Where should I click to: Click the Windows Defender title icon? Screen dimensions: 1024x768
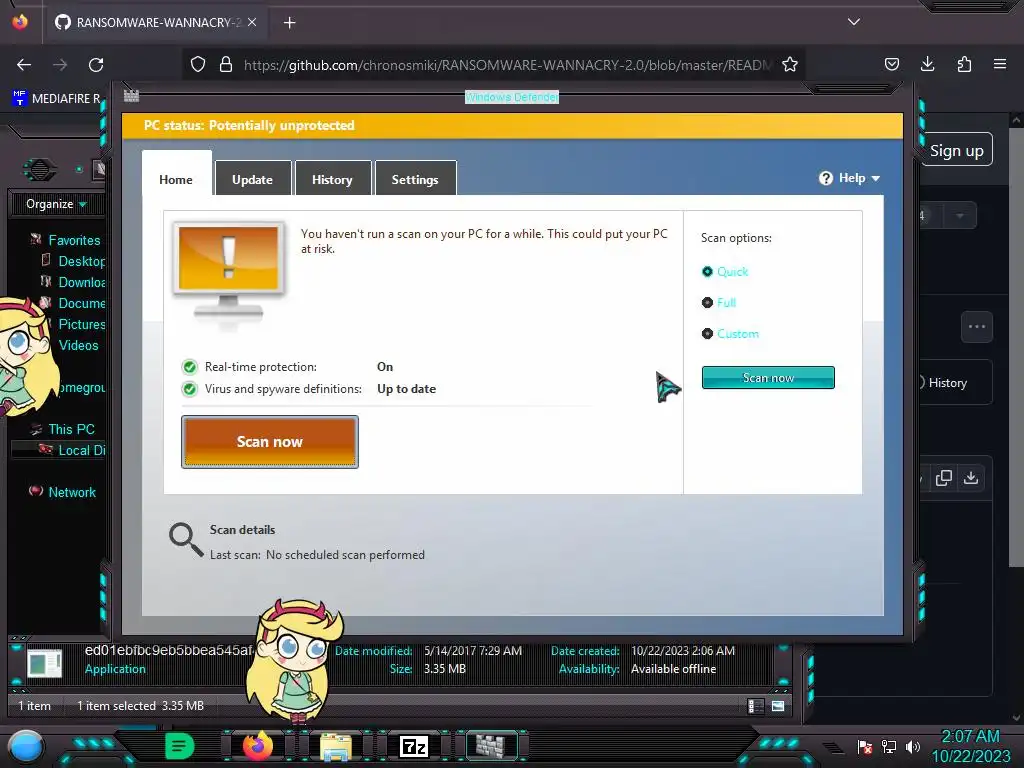(131, 96)
